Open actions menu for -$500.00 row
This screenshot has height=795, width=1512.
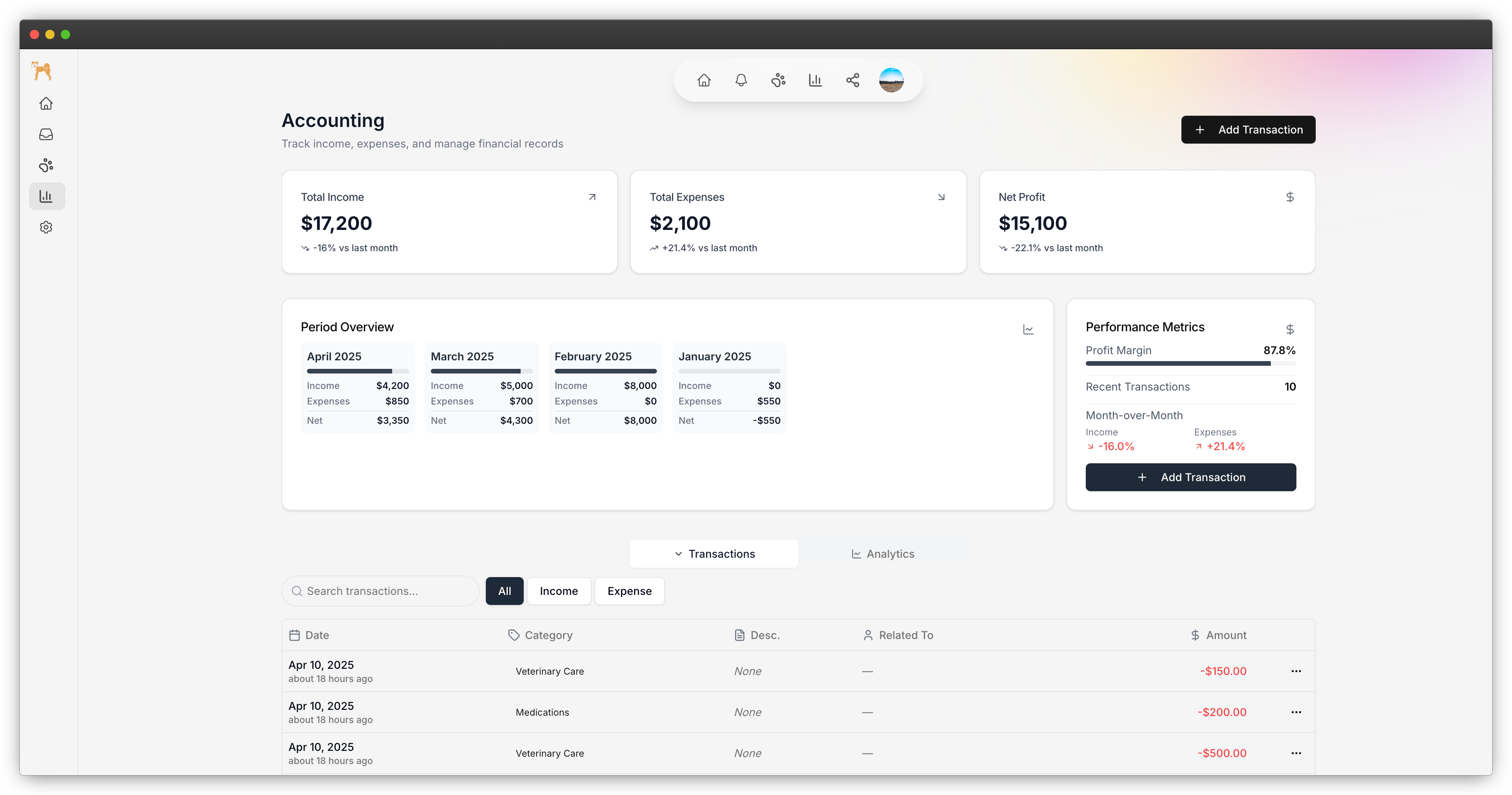1296,753
